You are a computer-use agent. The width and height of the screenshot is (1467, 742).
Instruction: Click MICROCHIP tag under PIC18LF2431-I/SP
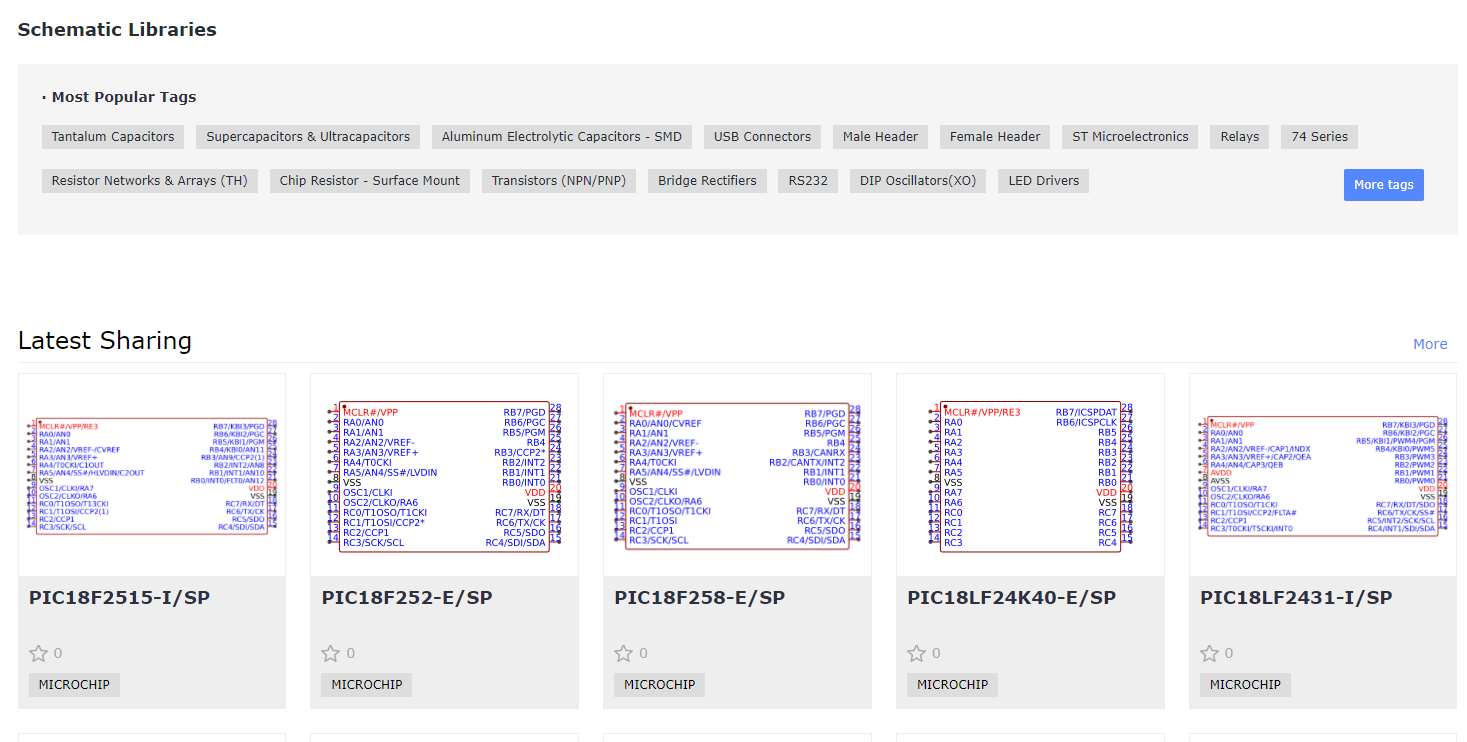(1245, 685)
